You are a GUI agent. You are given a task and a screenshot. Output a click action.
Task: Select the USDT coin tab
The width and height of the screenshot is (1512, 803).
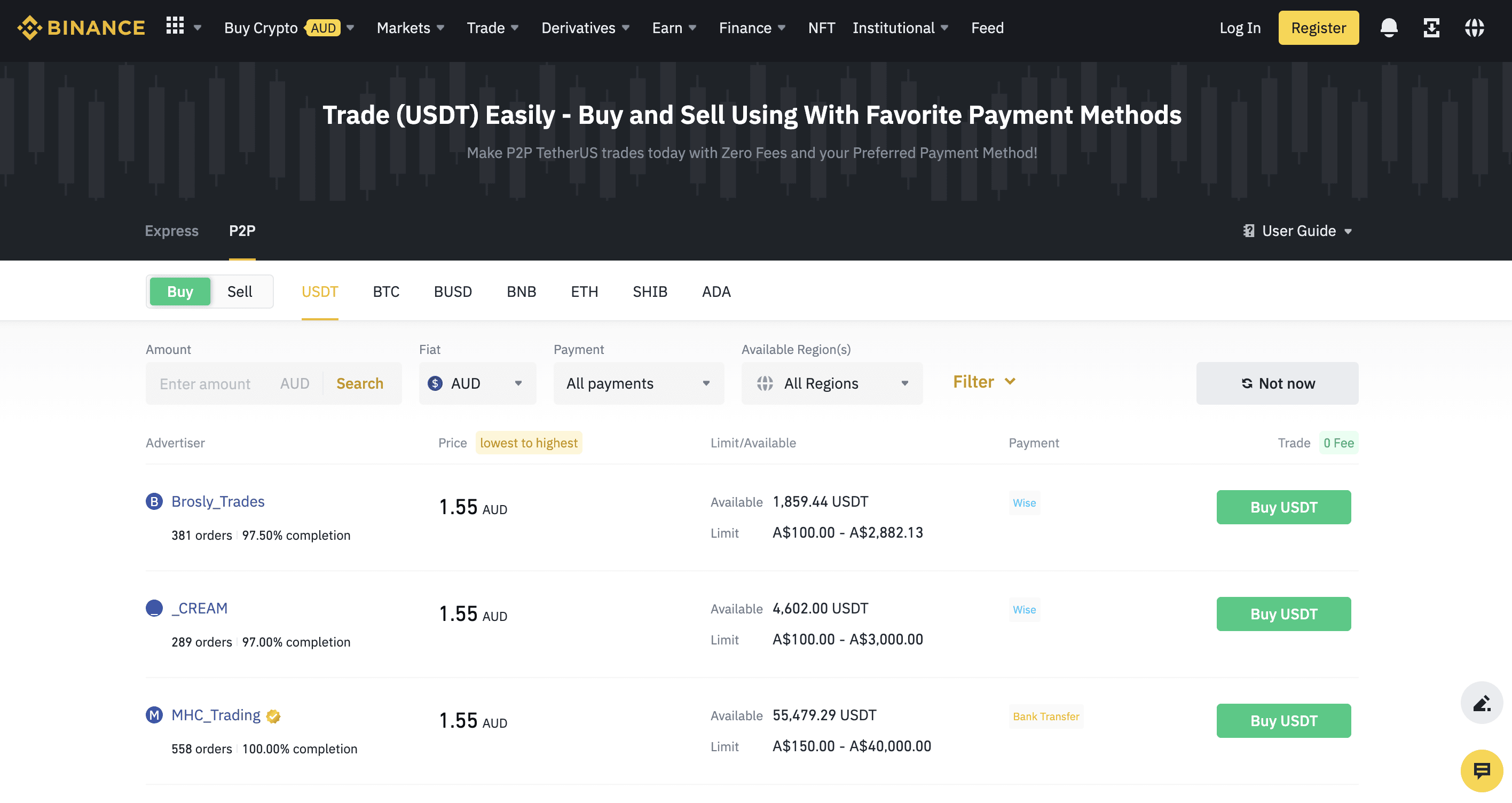[319, 291]
